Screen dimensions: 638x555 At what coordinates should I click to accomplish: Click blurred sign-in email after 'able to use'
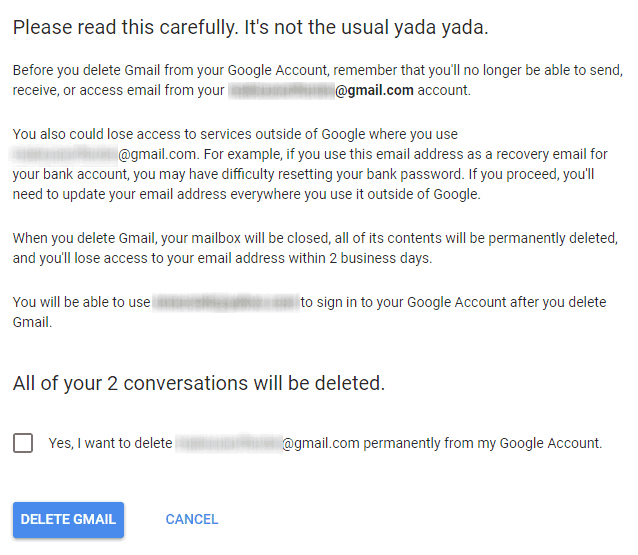click(226, 301)
